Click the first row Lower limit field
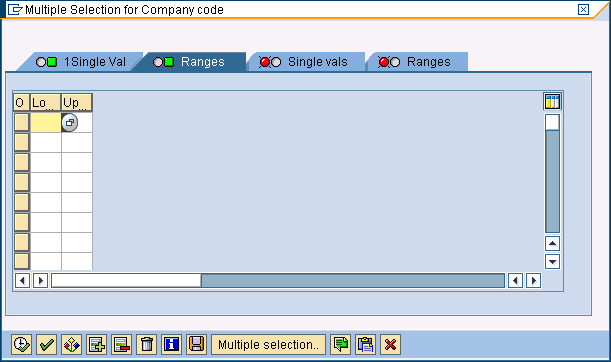The height and width of the screenshot is (362, 611). click(x=46, y=122)
